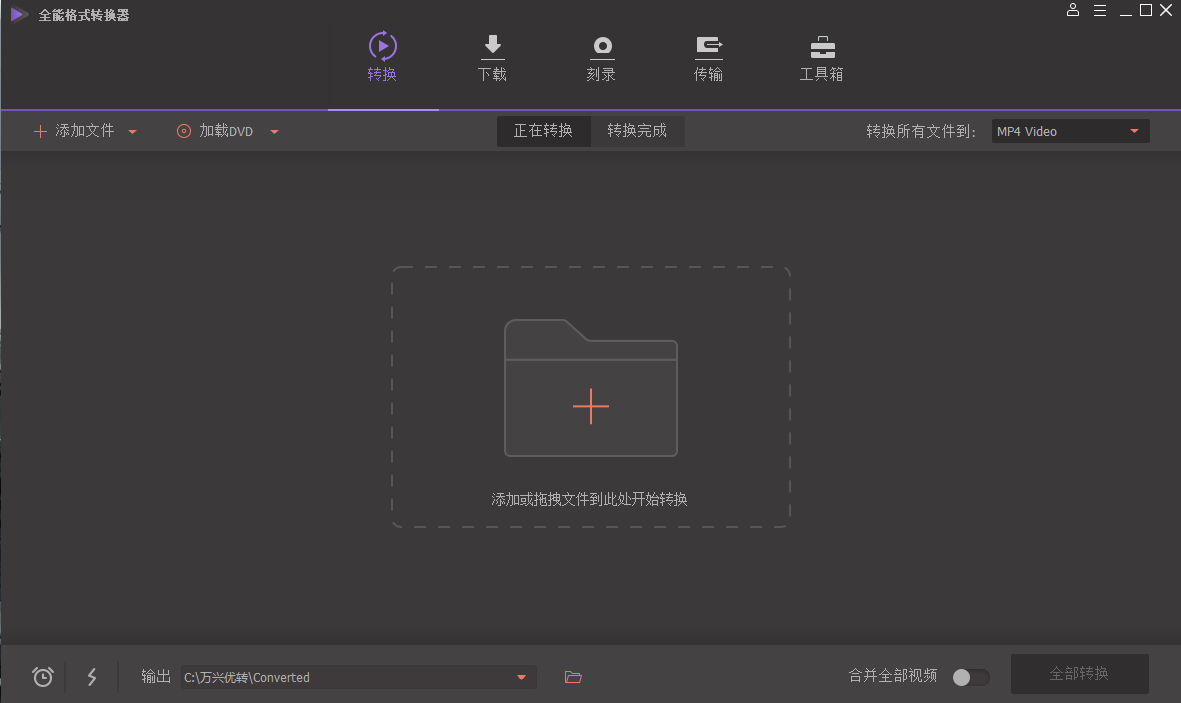The height and width of the screenshot is (703, 1181).
Task: Open the output path dropdown C:\万兴优转\Converted
Action: coord(359,677)
